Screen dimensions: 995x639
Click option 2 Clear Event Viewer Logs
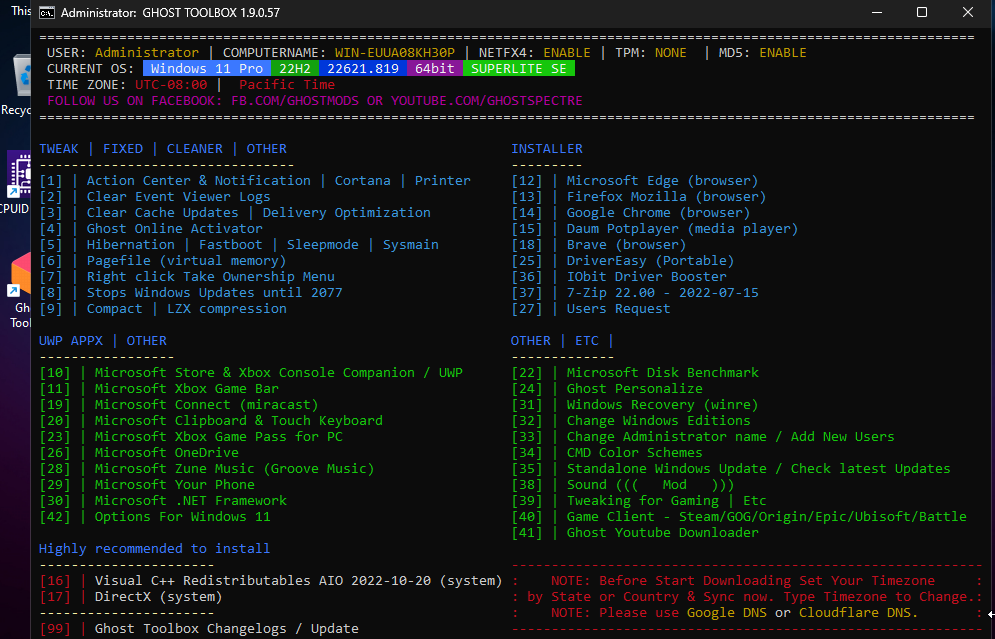(x=155, y=197)
